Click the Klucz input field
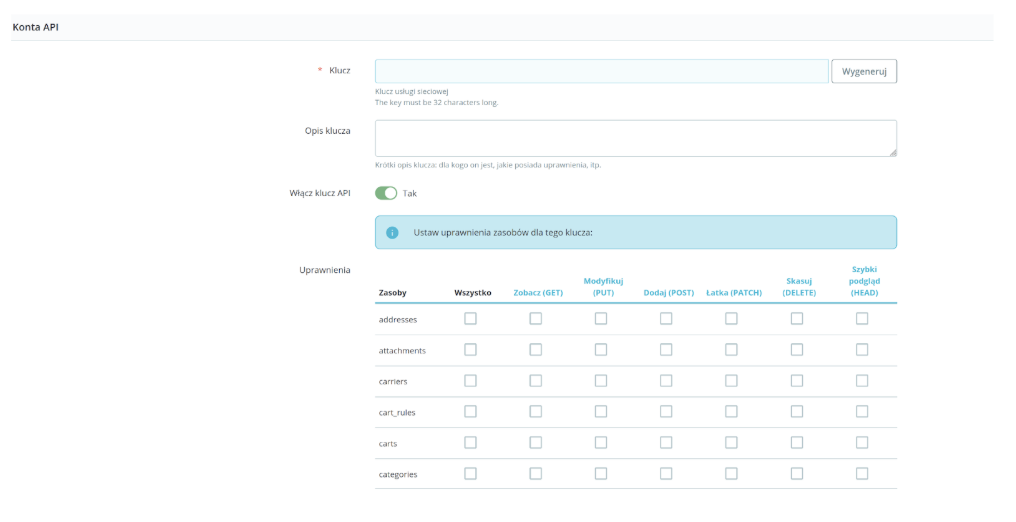The height and width of the screenshot is (522, 1016). pyautogui.click(x=601, y=71)
